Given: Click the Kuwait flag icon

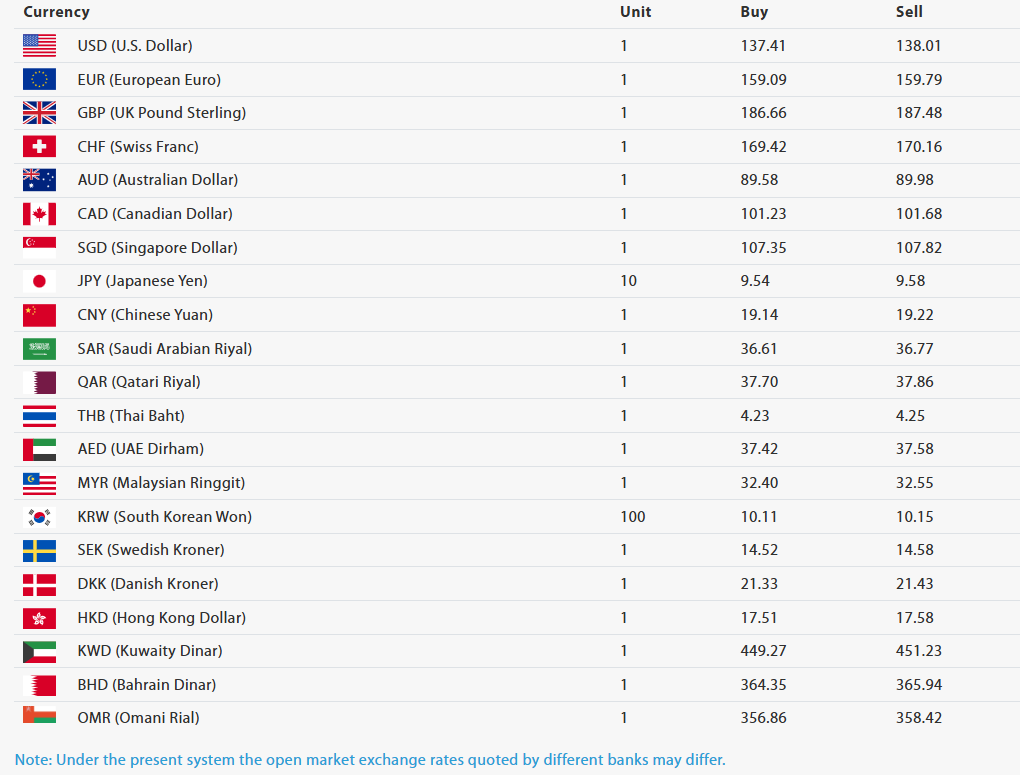Looking at the screenshot, I should (x=39, y=651).
